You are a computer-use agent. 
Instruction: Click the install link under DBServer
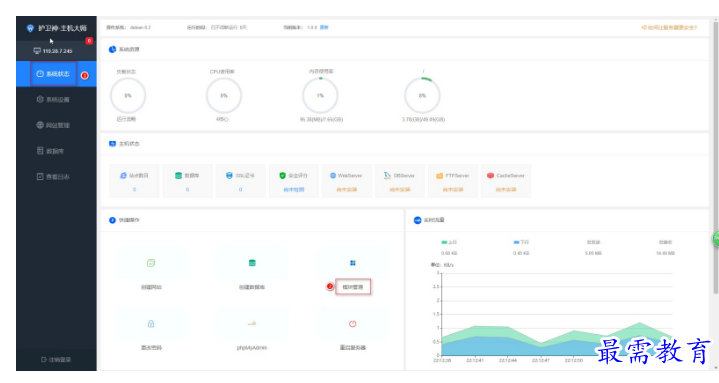coord(400,189)
